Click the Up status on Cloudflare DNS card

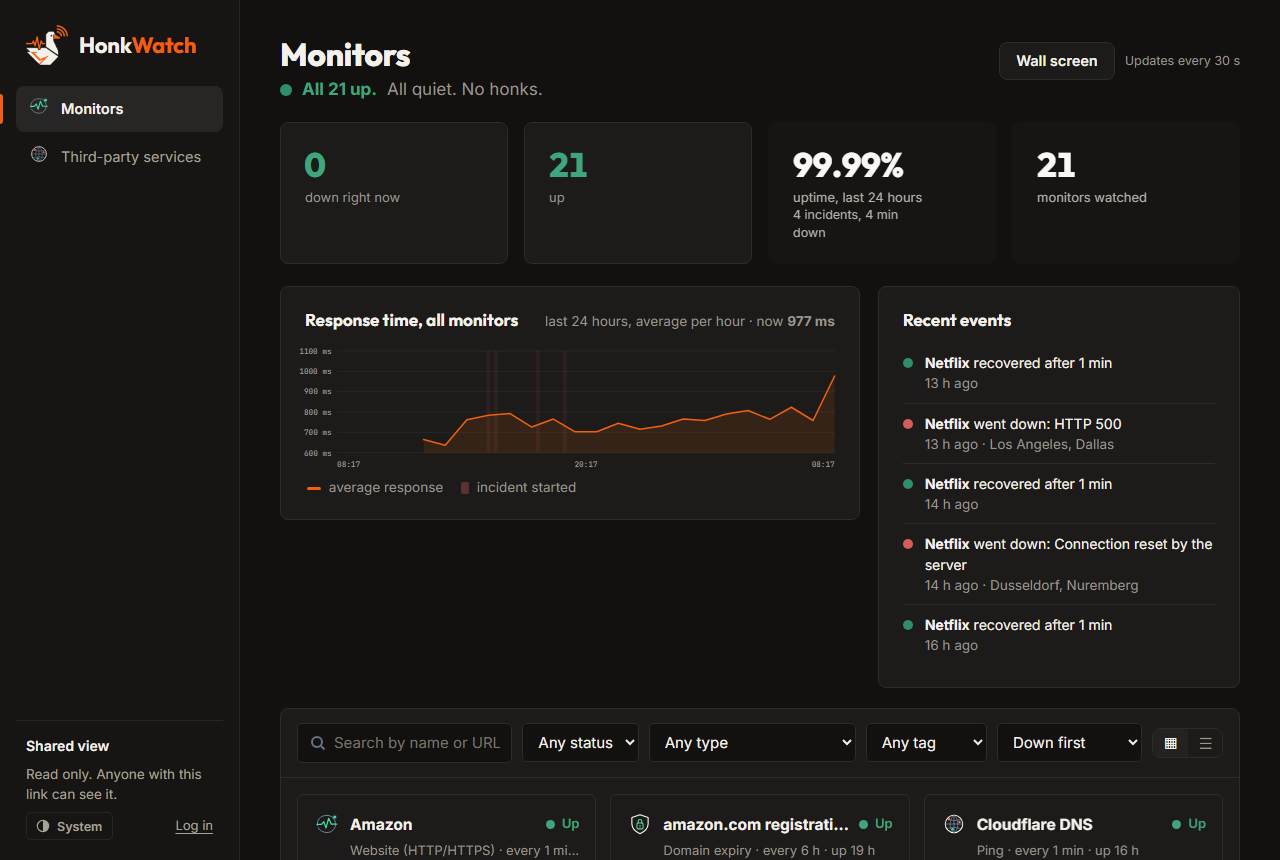(x=1189, y=824)
